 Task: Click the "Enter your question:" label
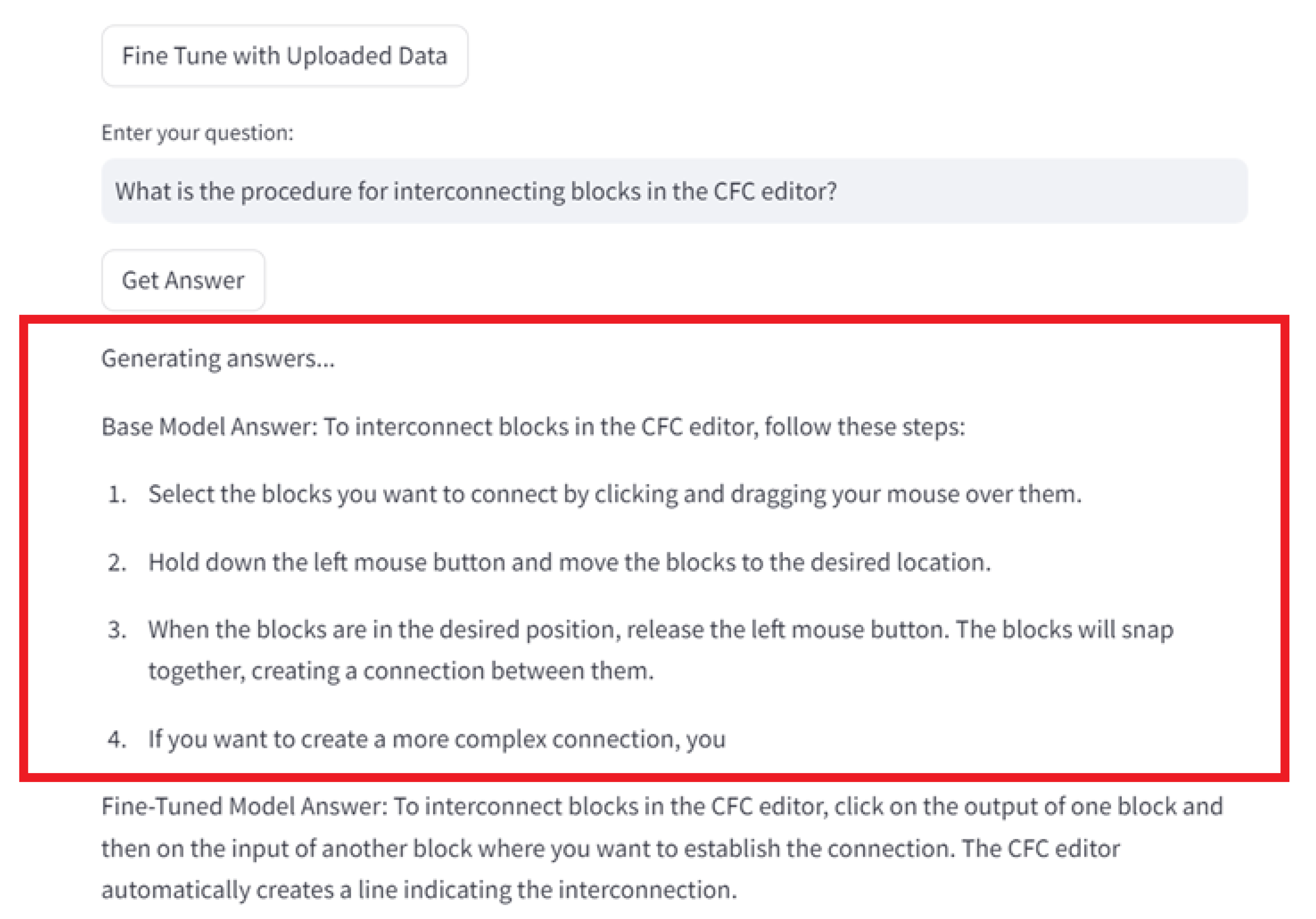[x=197, y=133]
